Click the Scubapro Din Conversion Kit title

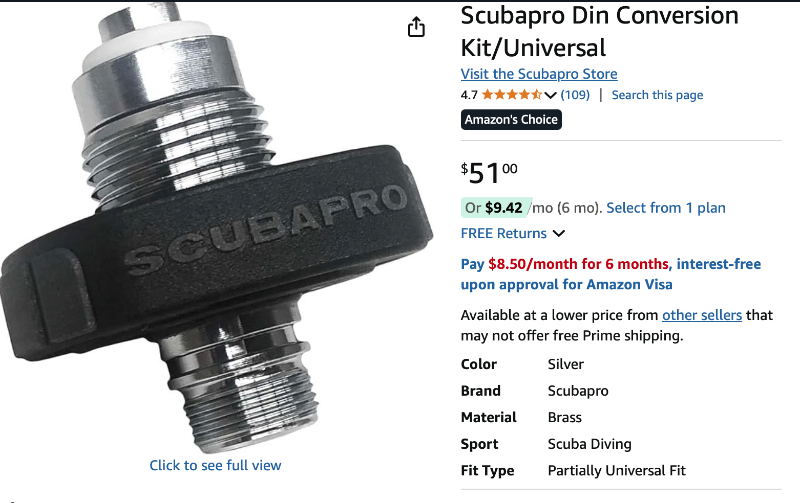pyautogui.click(x=599, y=32)
